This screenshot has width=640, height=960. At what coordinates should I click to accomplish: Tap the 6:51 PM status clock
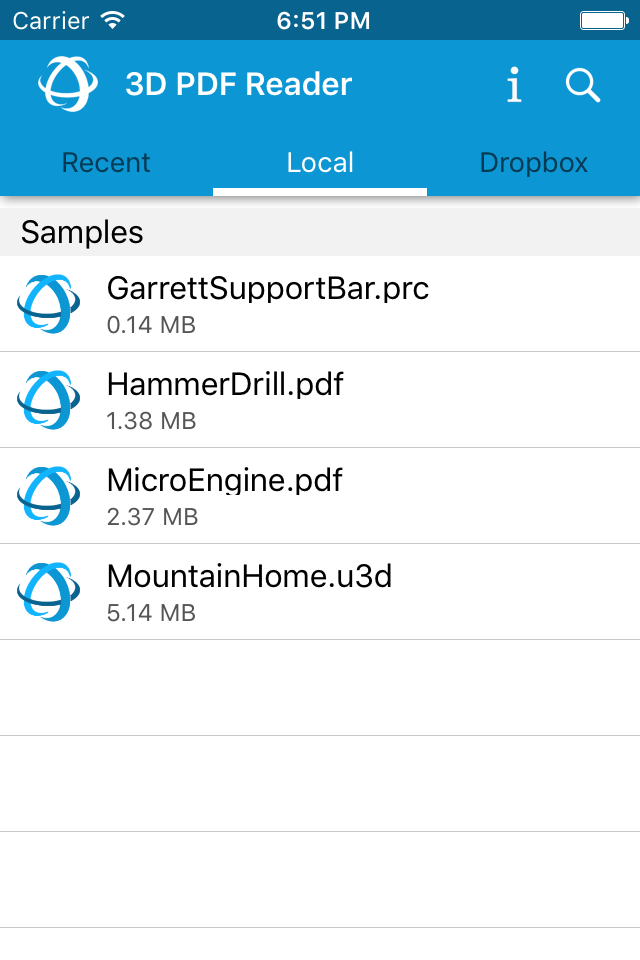(x=323, y=20)
